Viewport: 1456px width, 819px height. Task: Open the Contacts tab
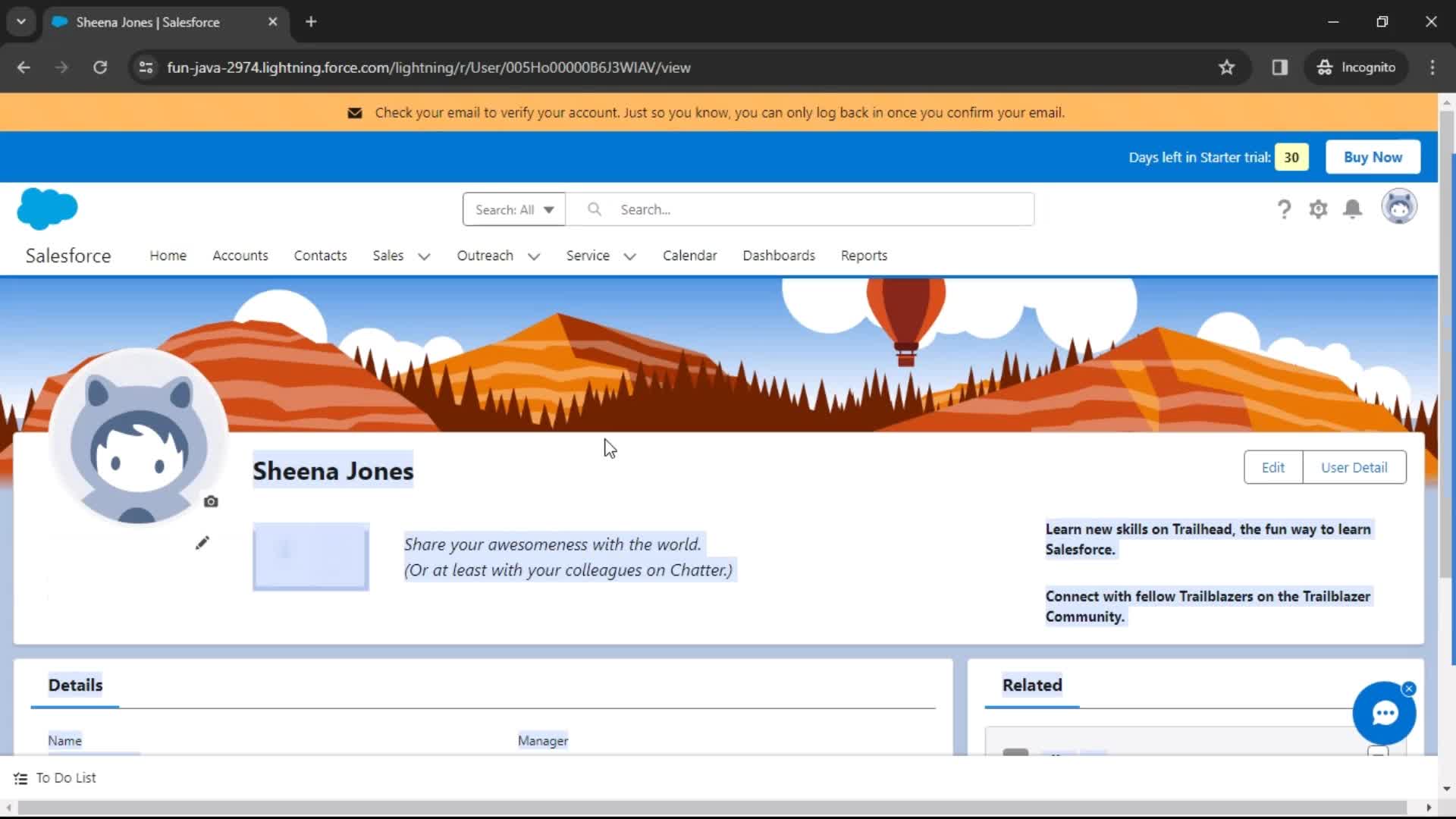point(320,256)
